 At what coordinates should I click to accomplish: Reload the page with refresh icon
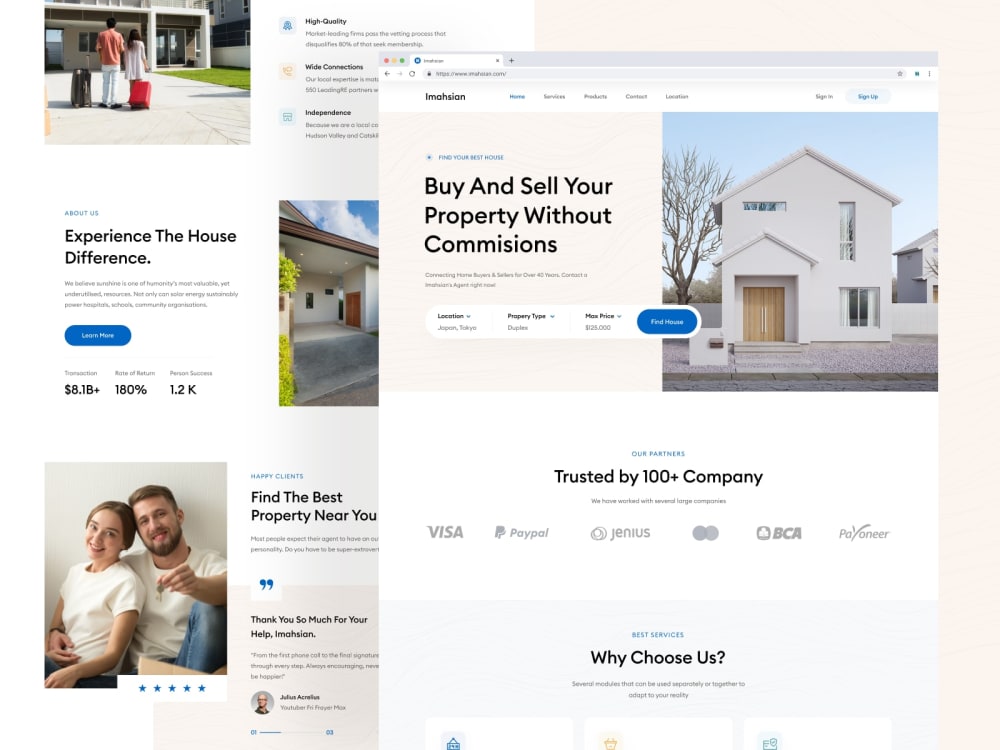tap(412, 74)
